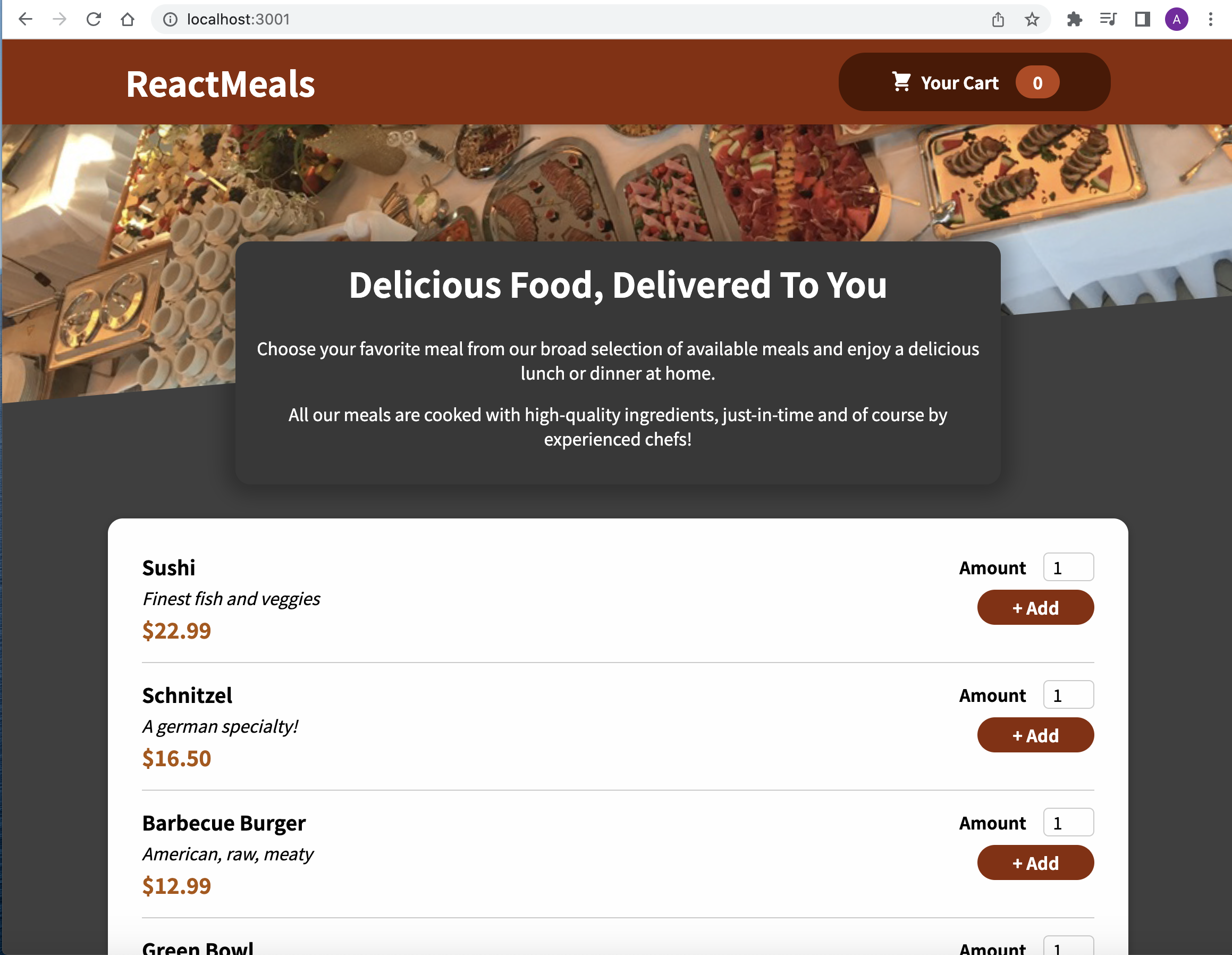
Task: Open the extensions puzzle icon
Action: point(1075,19)
